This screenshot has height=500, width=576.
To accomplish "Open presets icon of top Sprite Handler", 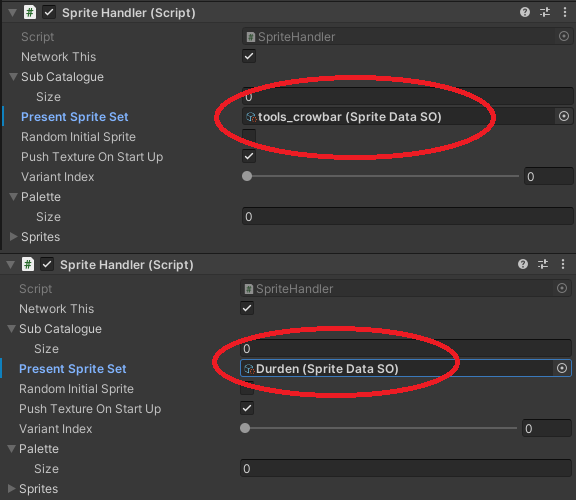I will click(x=545, y=12).
